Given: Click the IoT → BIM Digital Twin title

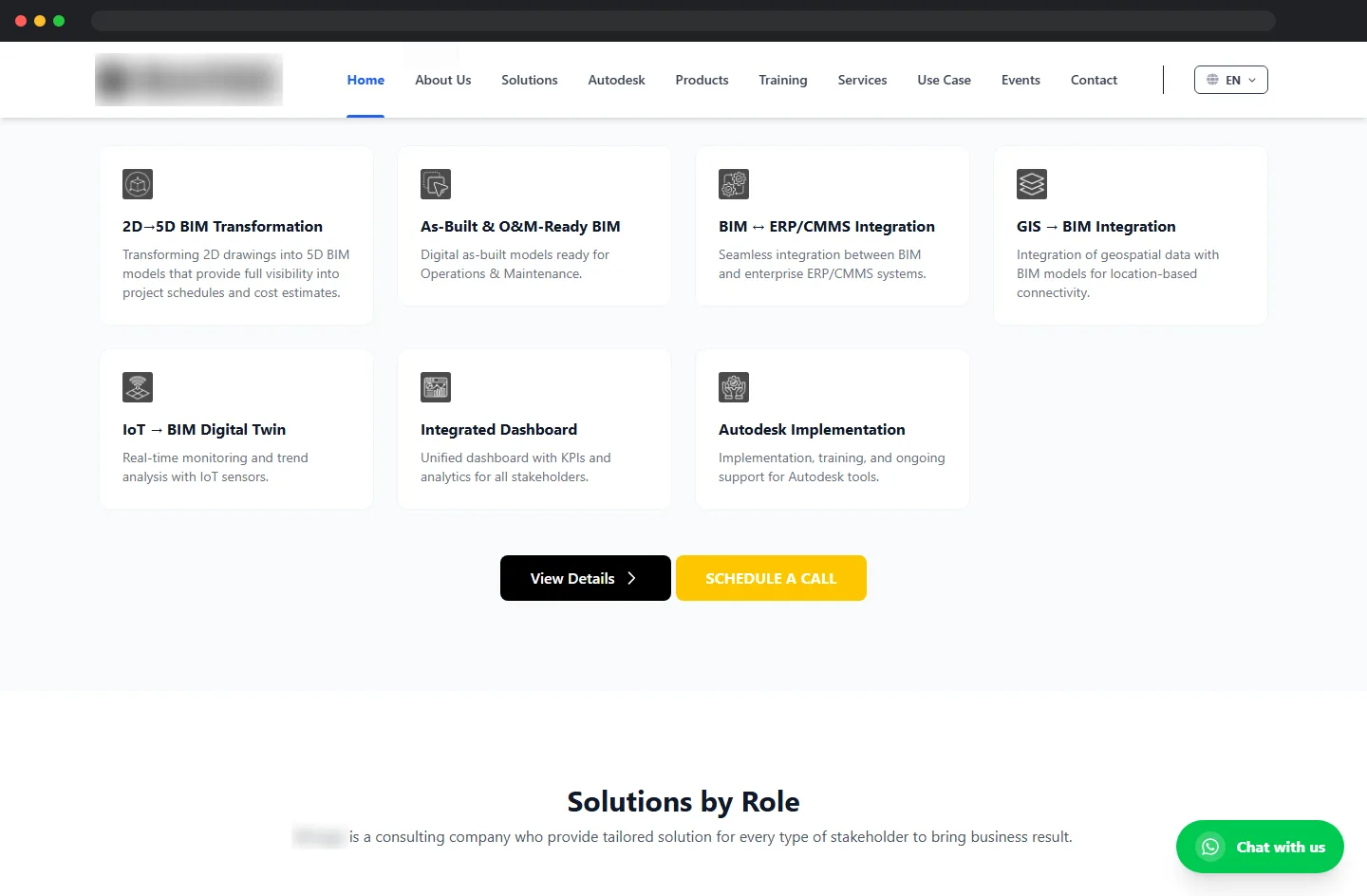Looking at the screenshot, I should click(x=204, y=429).
